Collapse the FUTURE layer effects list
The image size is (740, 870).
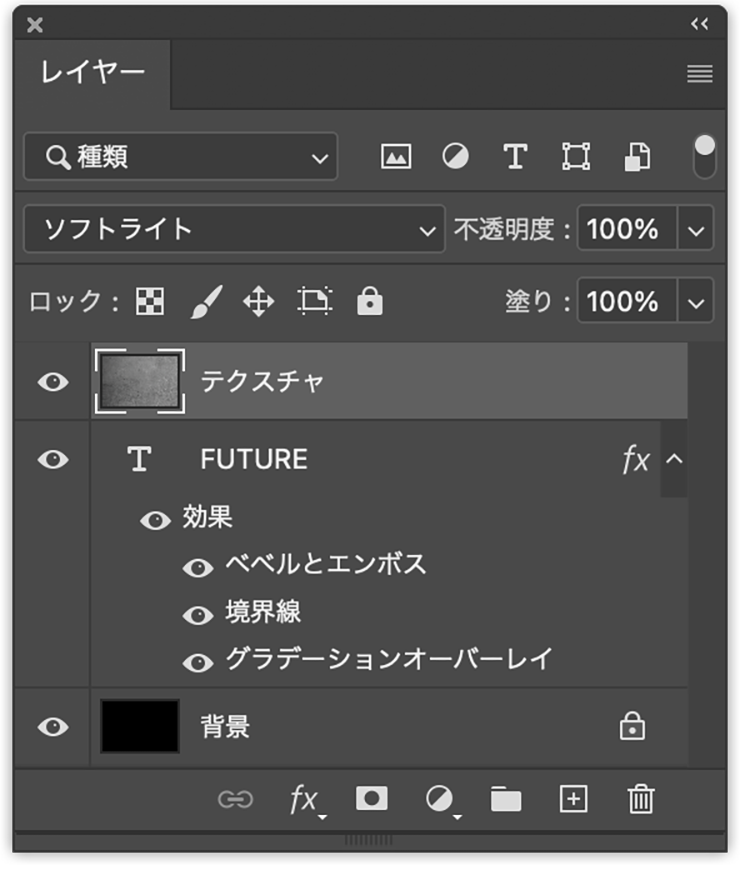674,459
